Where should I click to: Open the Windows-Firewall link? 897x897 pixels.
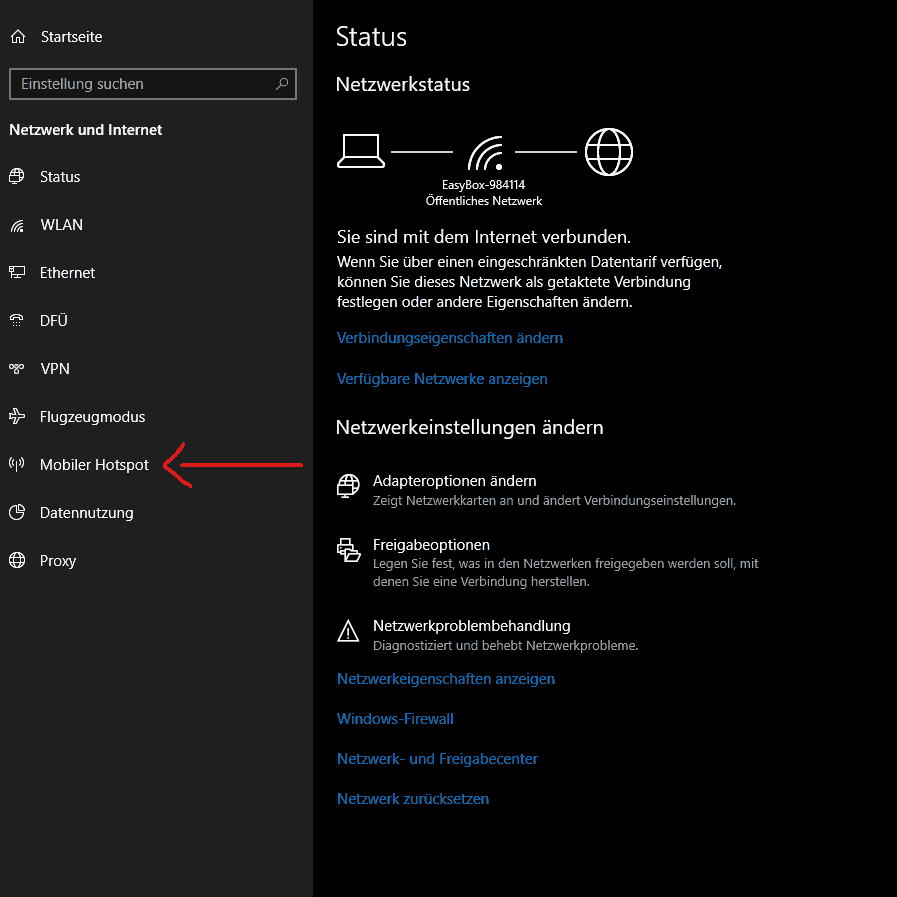click(x=395, y=719)
